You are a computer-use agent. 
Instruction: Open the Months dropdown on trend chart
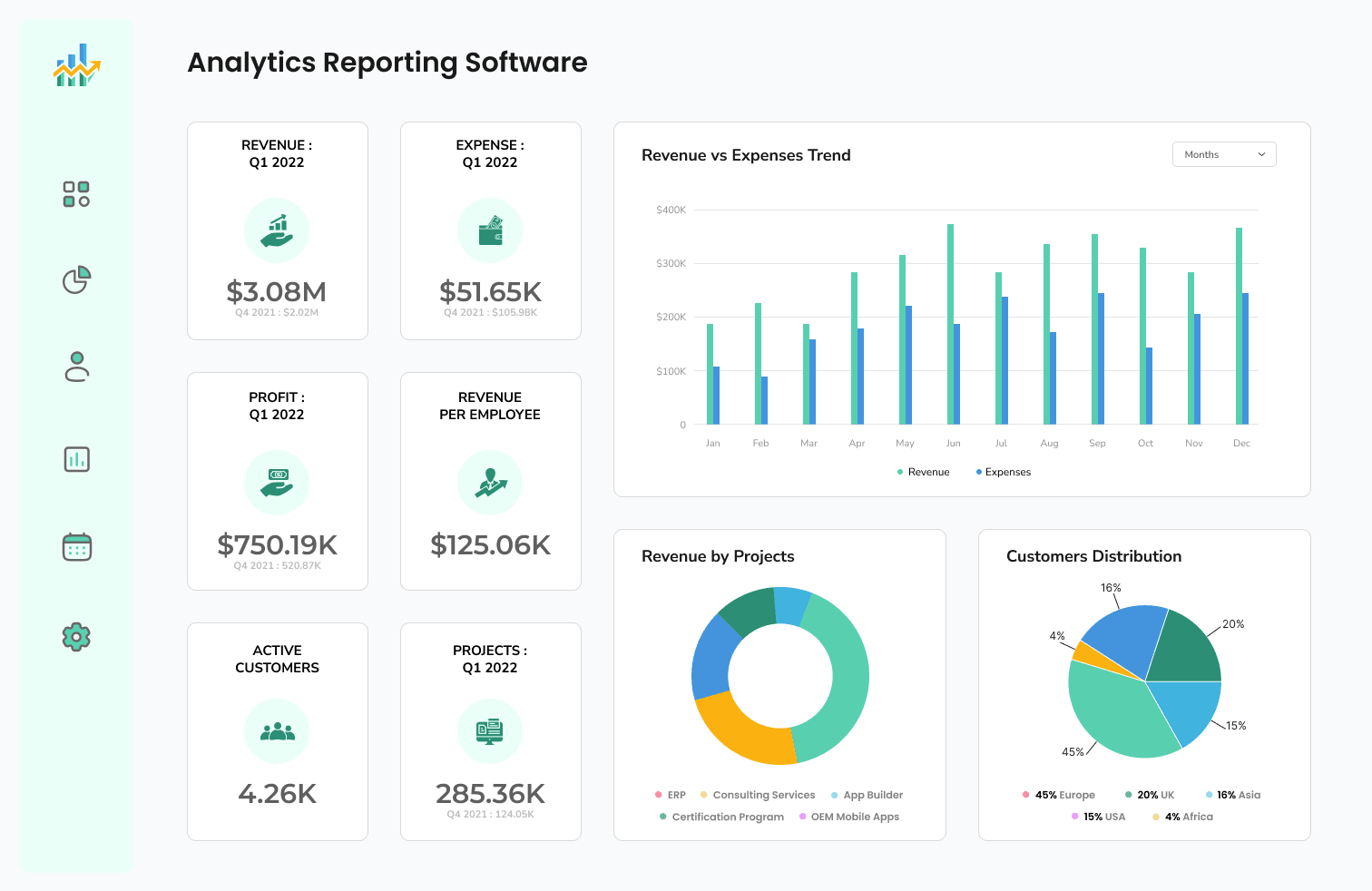1223,154
